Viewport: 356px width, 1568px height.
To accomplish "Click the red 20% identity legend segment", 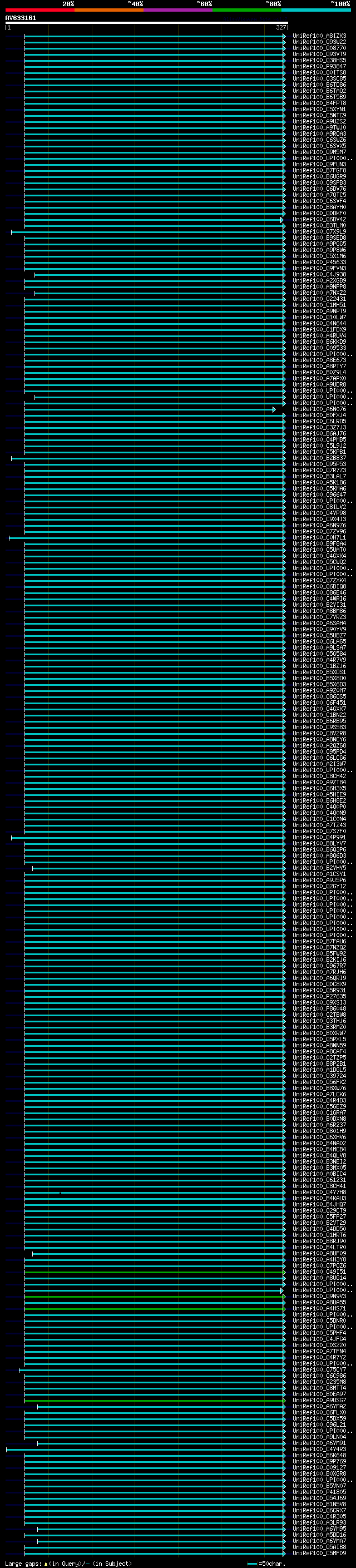I will click(x=40, y=10).
